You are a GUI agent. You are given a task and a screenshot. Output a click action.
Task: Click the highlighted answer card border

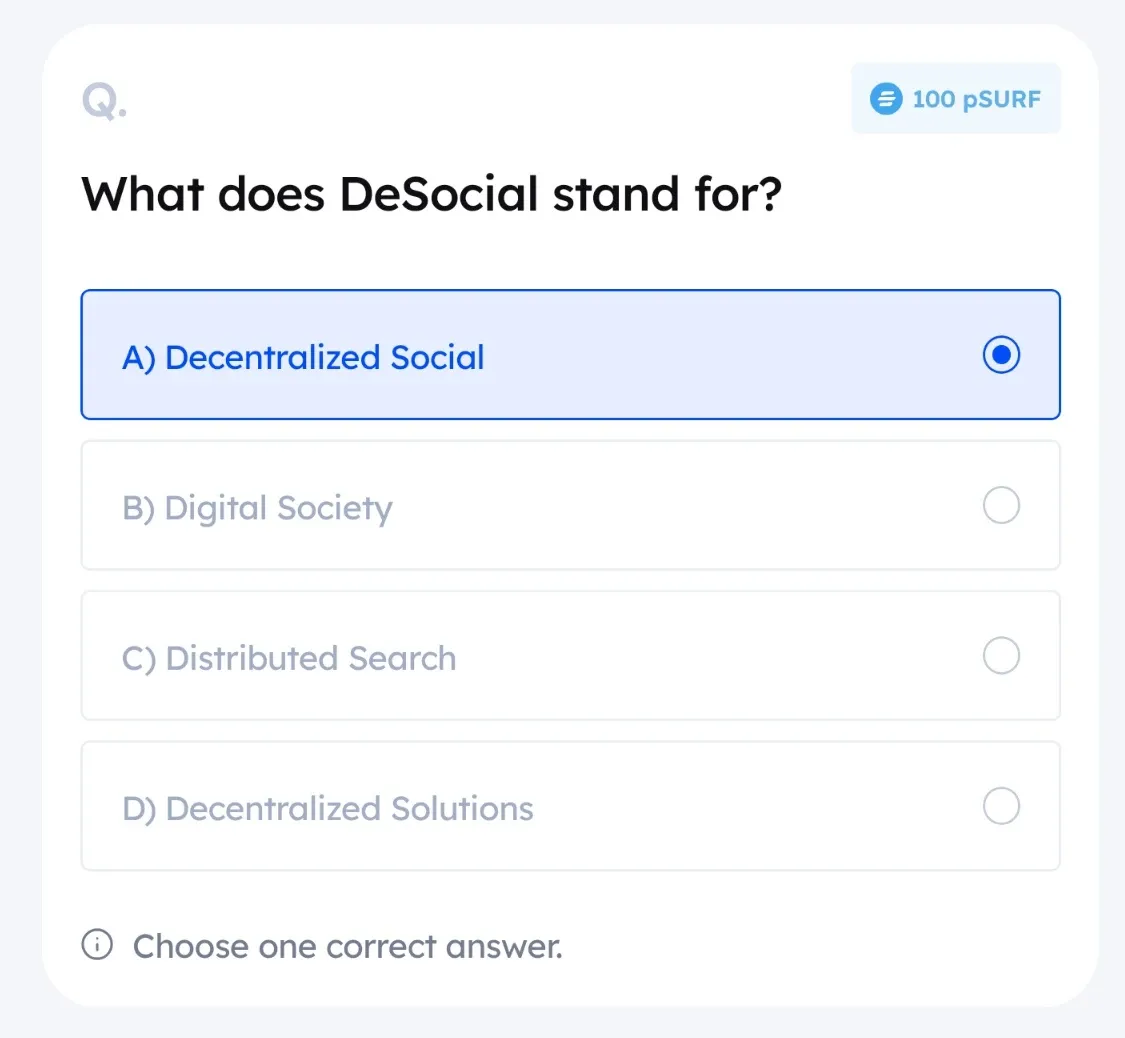click(x=570, y=292)
